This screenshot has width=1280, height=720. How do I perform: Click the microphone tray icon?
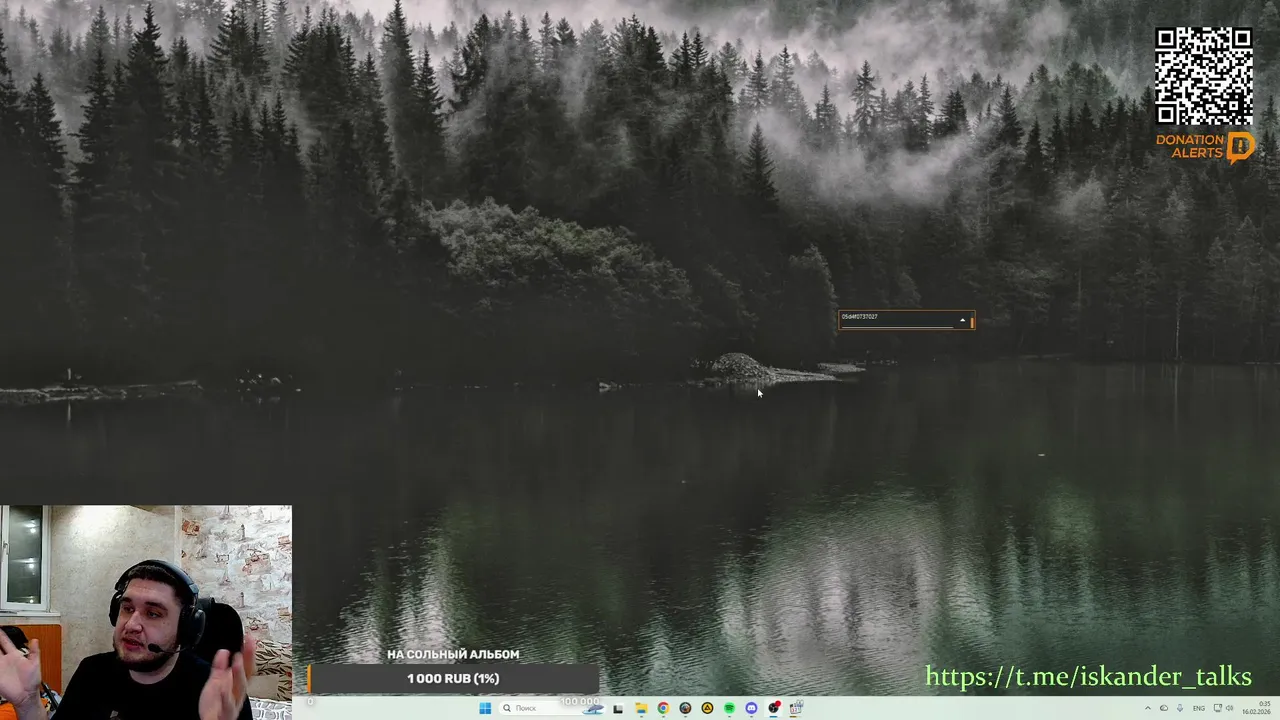pyautogui.click(x=1180, y=708)
